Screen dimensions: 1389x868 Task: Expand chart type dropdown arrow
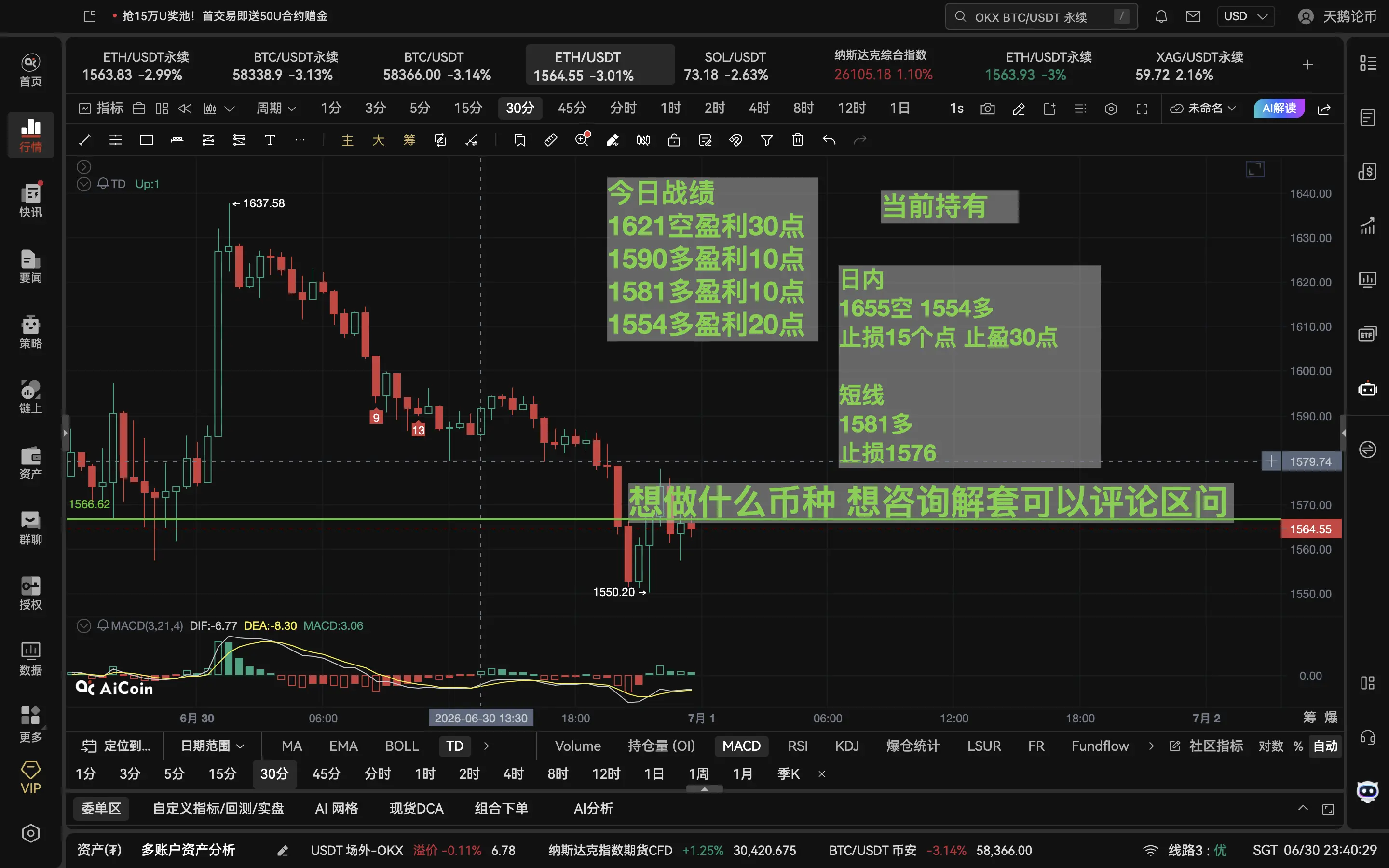click(230, 108)
